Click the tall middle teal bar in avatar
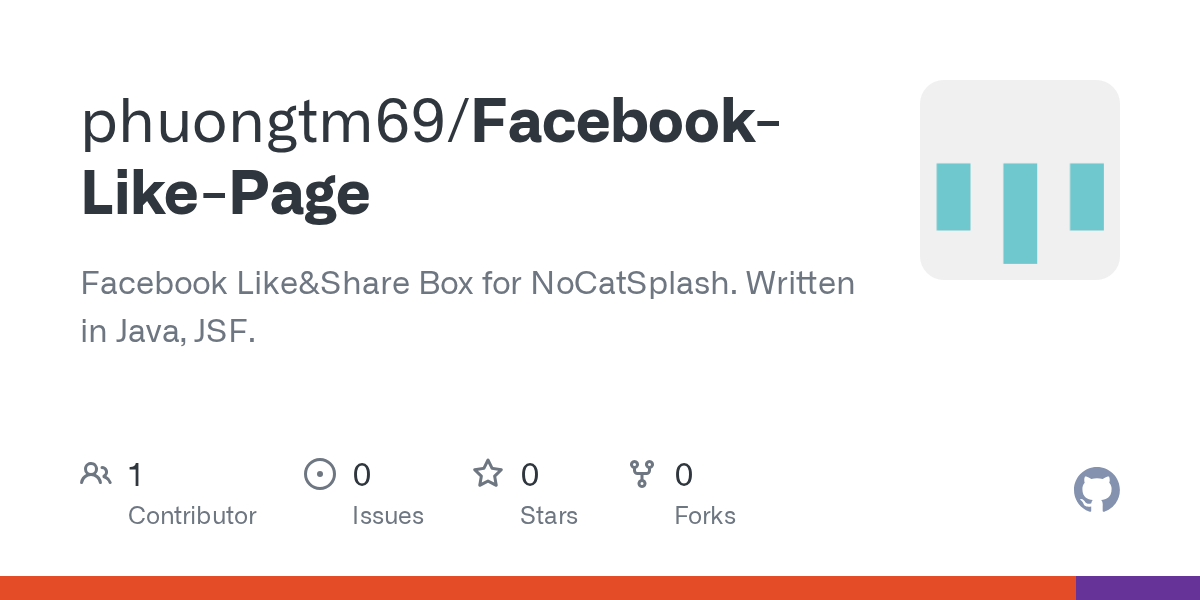Screen dimensions: 1200x600 coord(1020,213)
